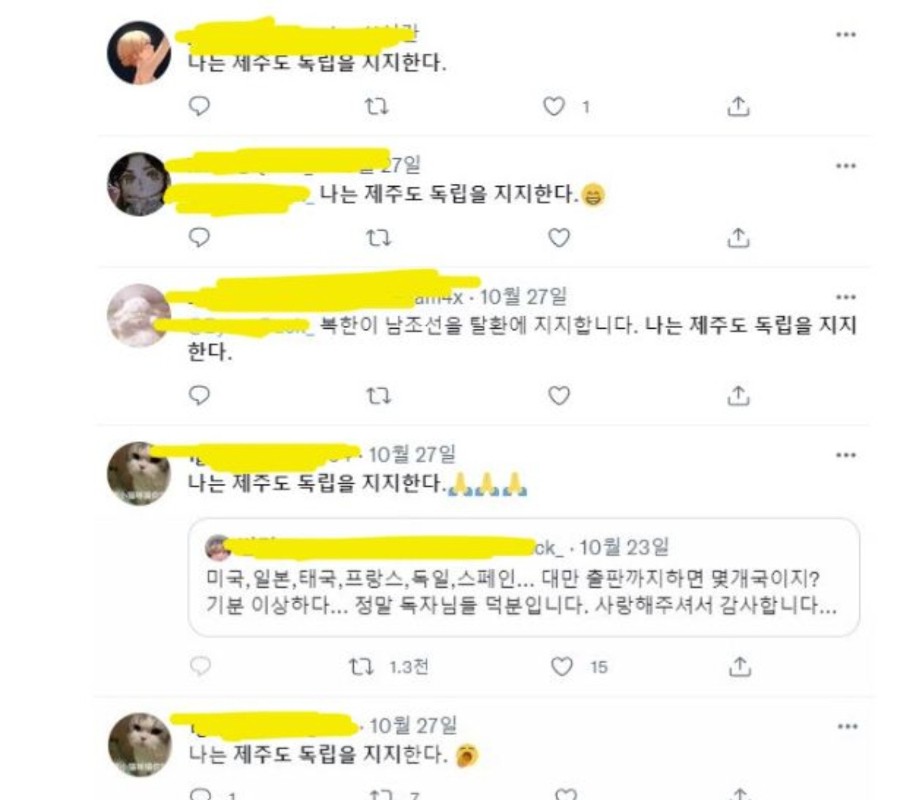Open the 10월 23일 date in quoted tweet
The height and width of the screenshot is (800, 900).
pos(624,547)
